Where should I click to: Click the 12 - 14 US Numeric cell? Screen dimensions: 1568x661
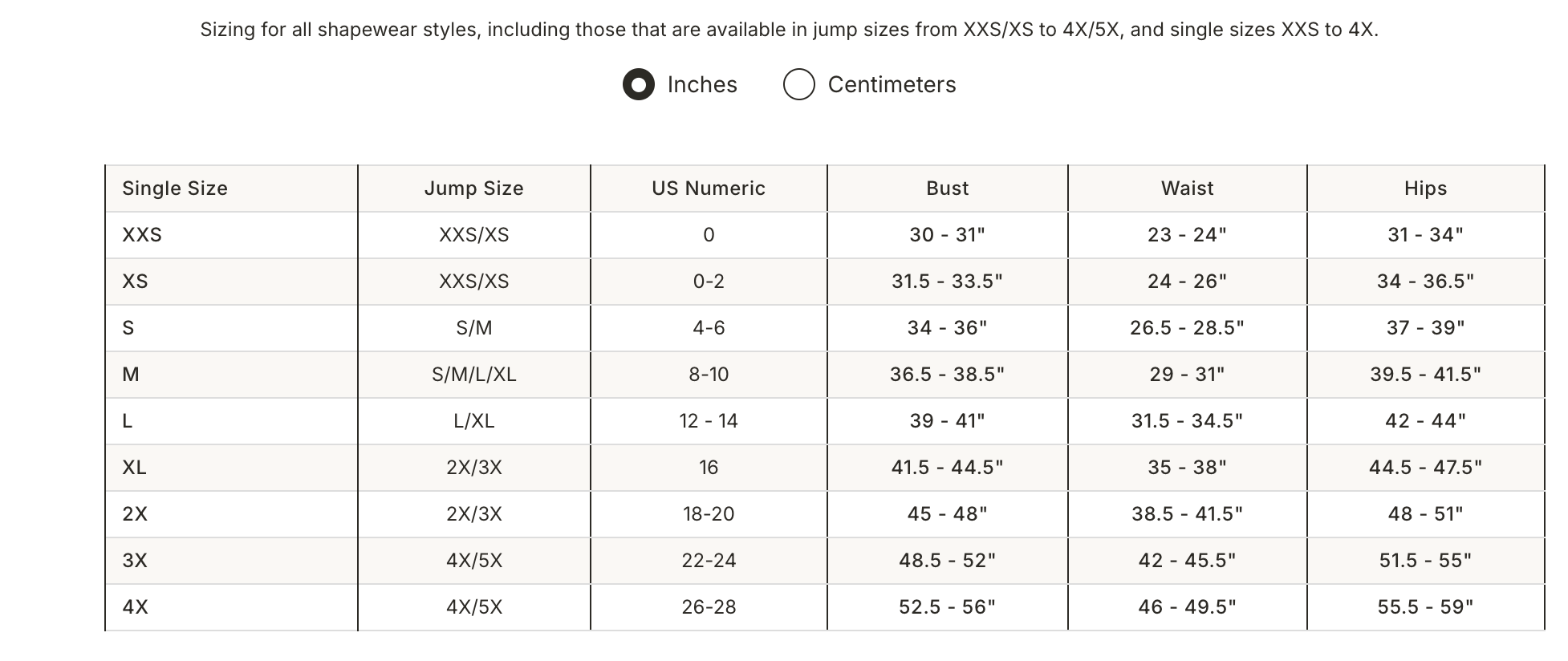tap(709, 421)
